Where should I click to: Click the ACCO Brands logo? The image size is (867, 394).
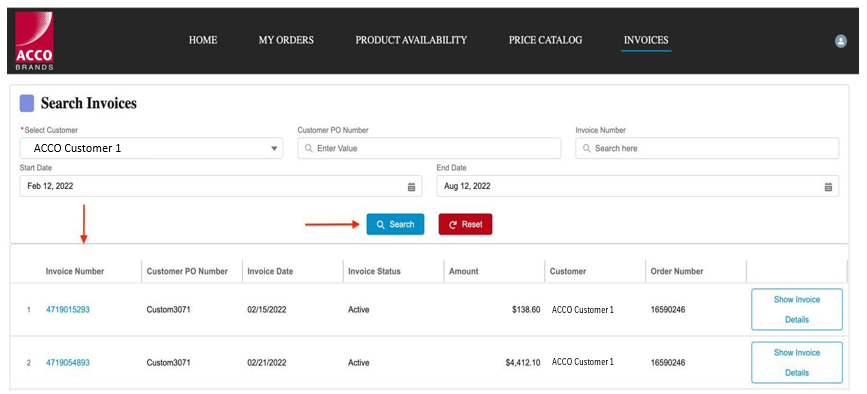point(34,41)
